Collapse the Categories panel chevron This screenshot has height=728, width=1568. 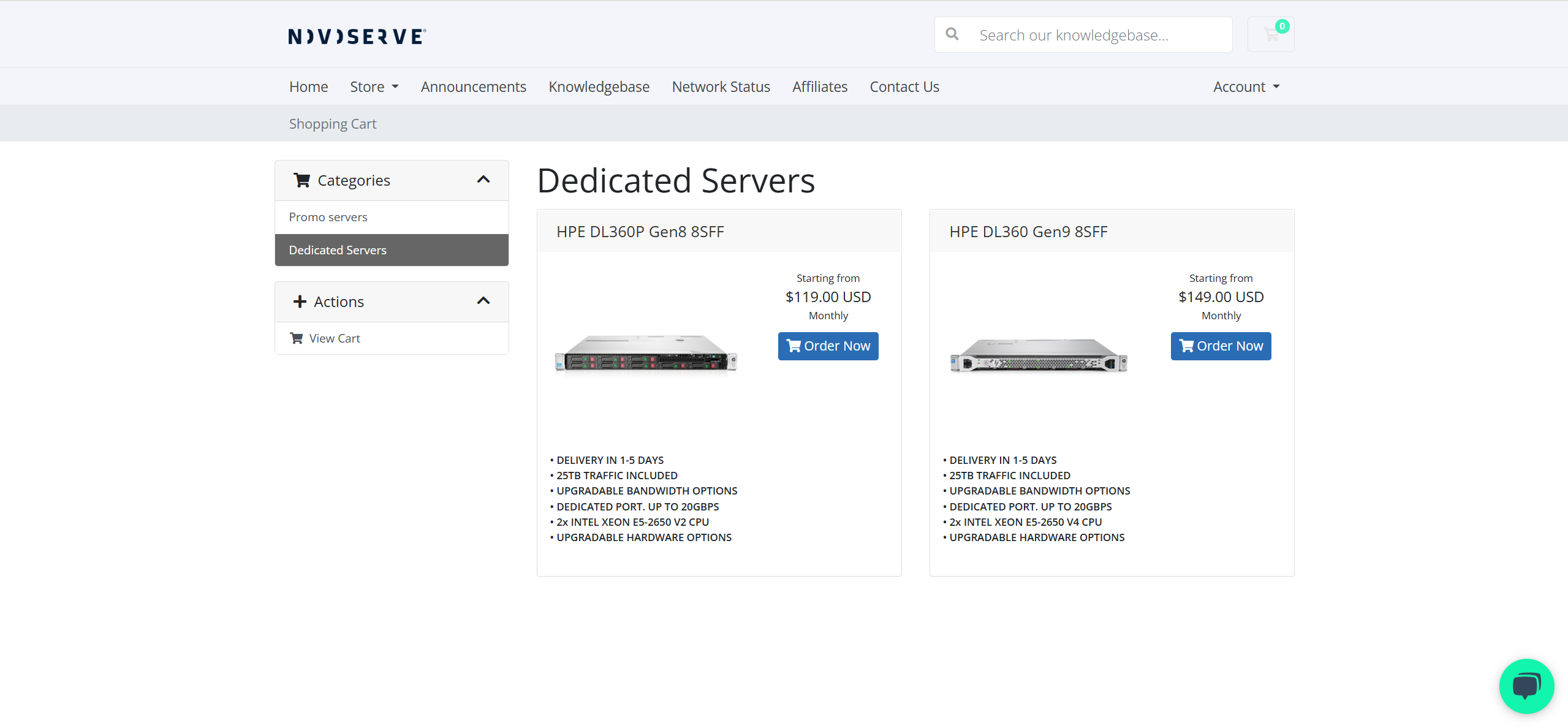pyautogui.click(x=483, y=180)
